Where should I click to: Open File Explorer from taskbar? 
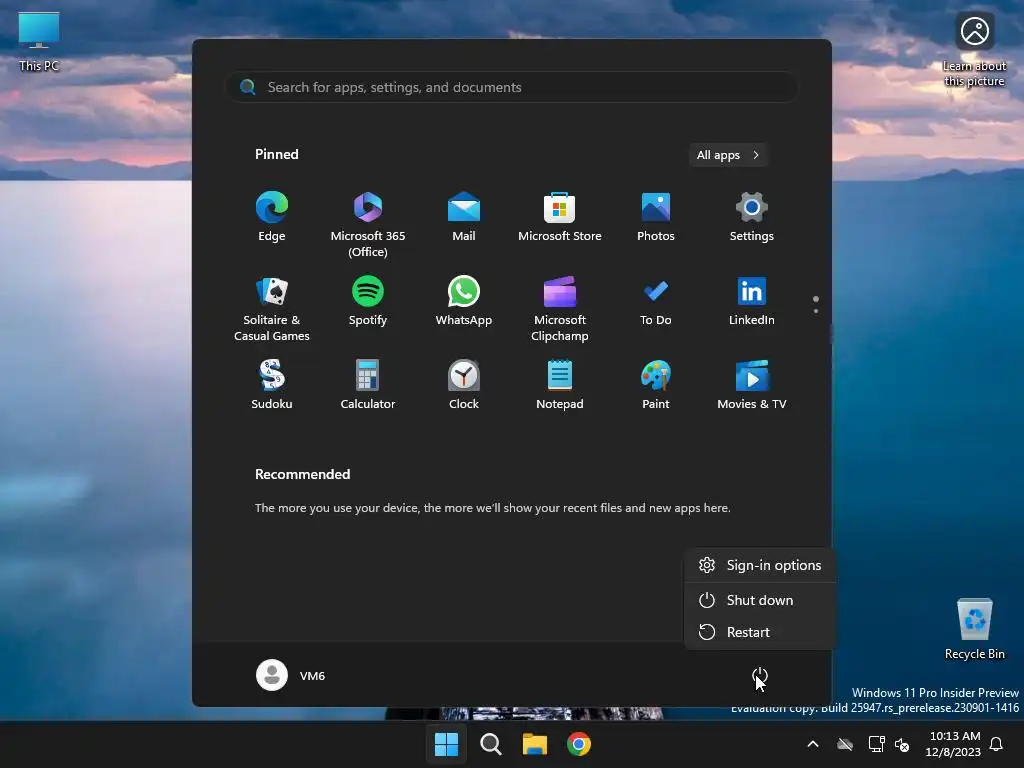point(534,744)
